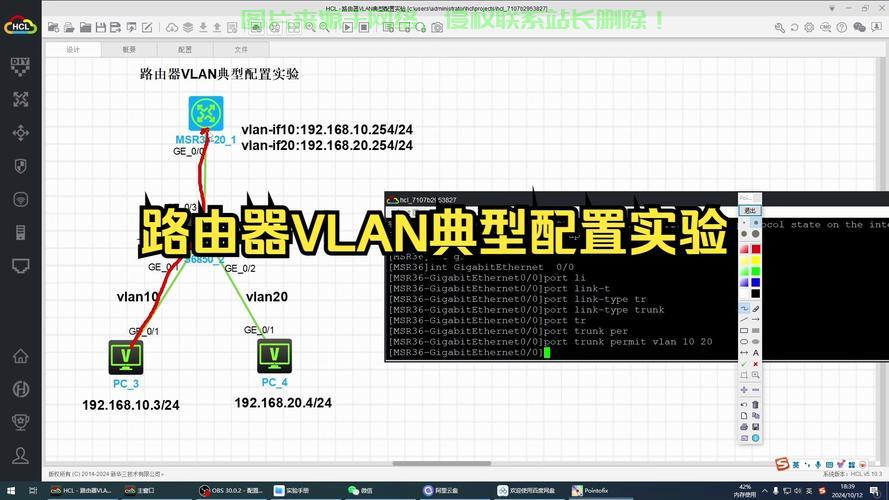Select the red X stamp tool
The height and width of the screenshot is (500, 889).
pyautogui.click(x=755, y=364)
